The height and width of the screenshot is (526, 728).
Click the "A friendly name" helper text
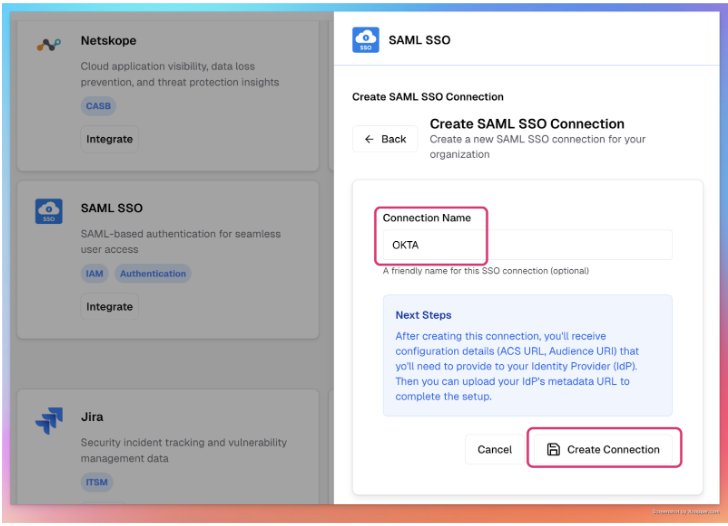click(486, 271)
